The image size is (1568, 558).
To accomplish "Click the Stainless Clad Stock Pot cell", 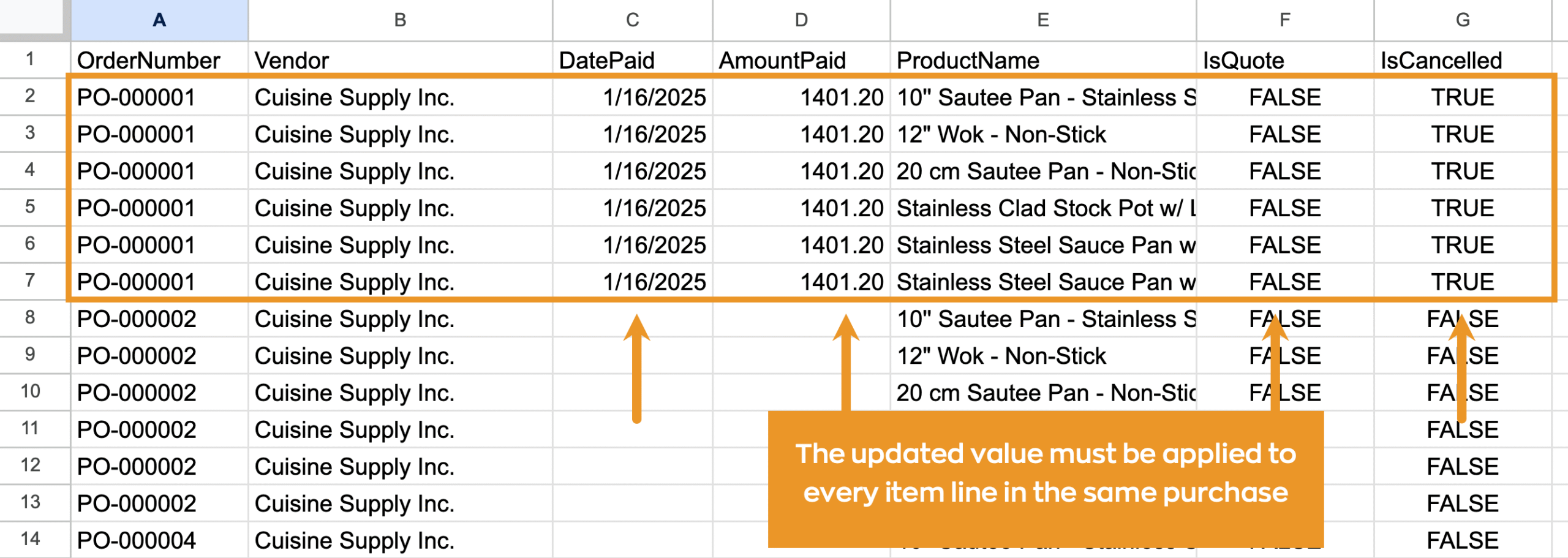I will coord(1041,208).
